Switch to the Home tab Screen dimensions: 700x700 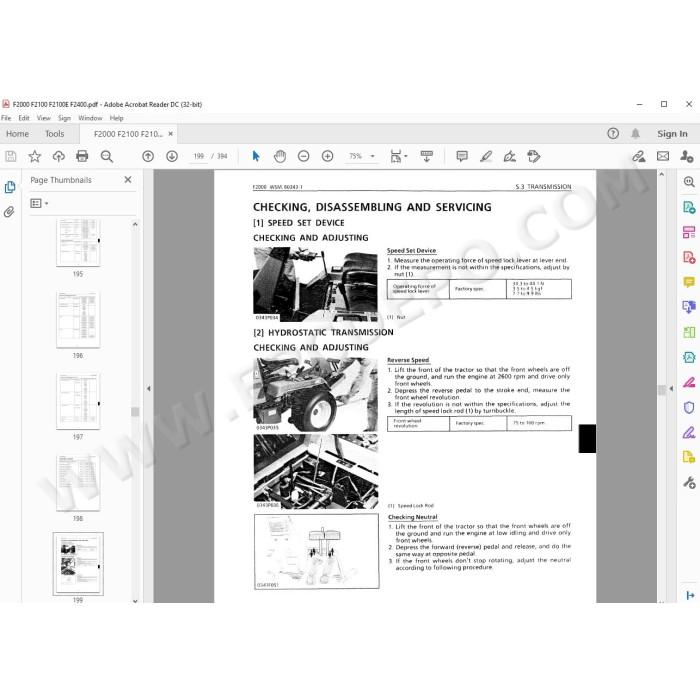[x=17, y=133]
